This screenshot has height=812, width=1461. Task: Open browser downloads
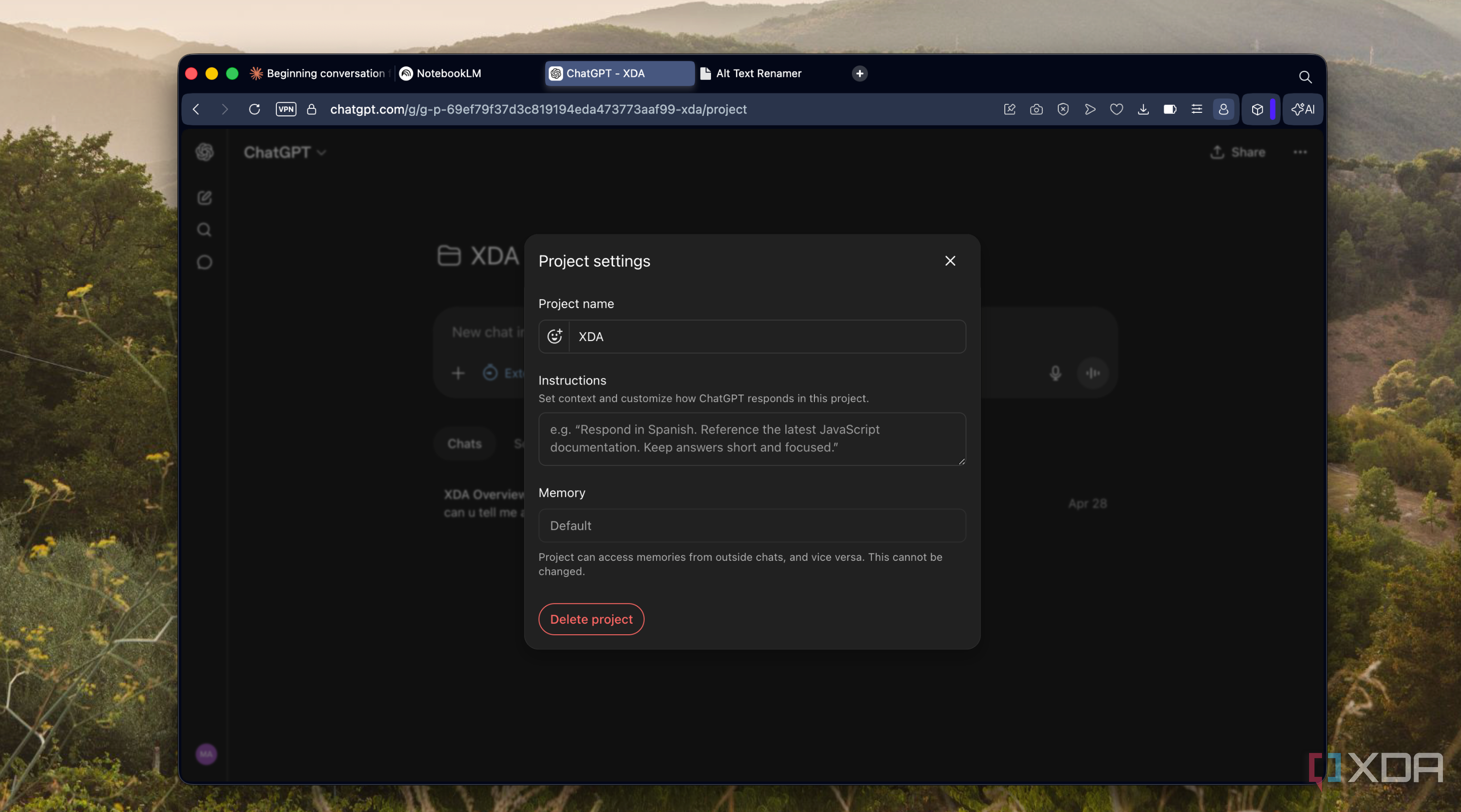point(1143,109)
